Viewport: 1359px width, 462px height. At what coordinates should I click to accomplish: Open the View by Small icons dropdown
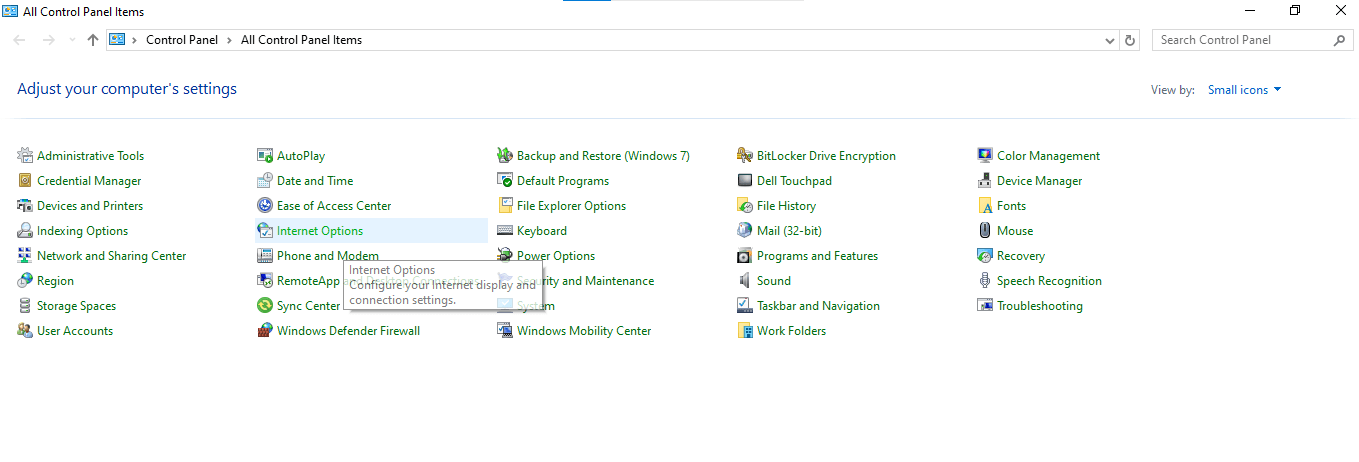click(1244, 90)
